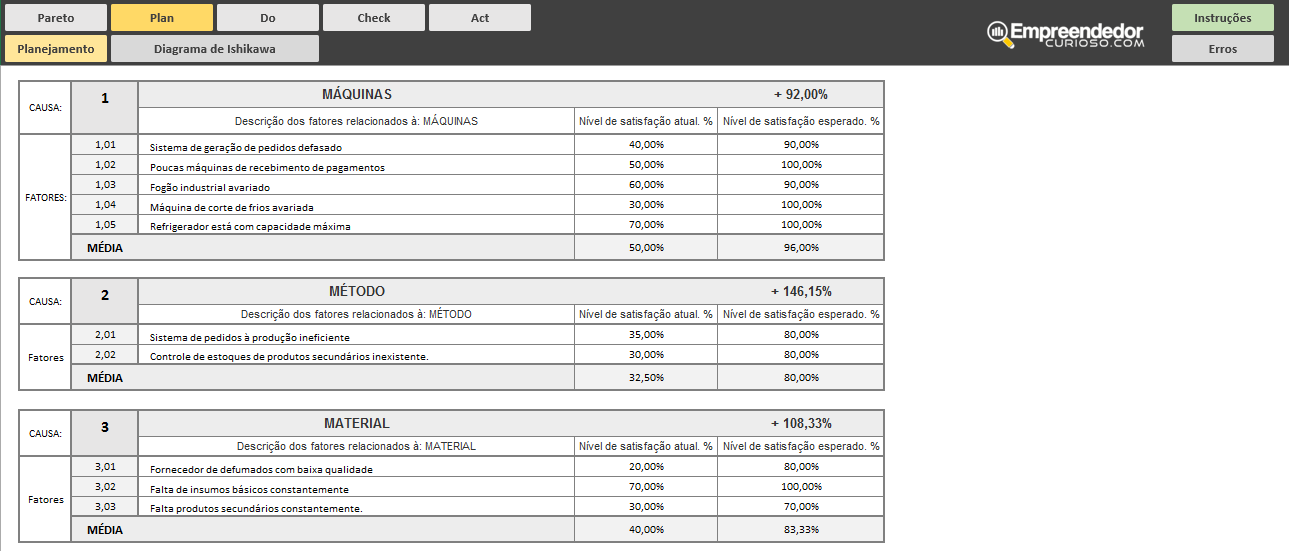1289x551 pixels.
Task: Click factor number 1,05
Action: [x=105, y=225]
